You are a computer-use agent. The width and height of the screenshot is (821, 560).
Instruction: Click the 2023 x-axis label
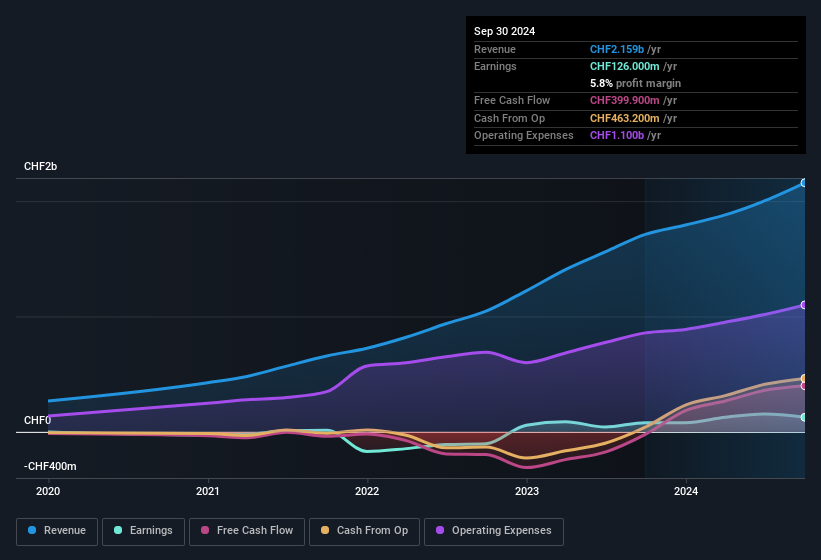click(527, 491)
